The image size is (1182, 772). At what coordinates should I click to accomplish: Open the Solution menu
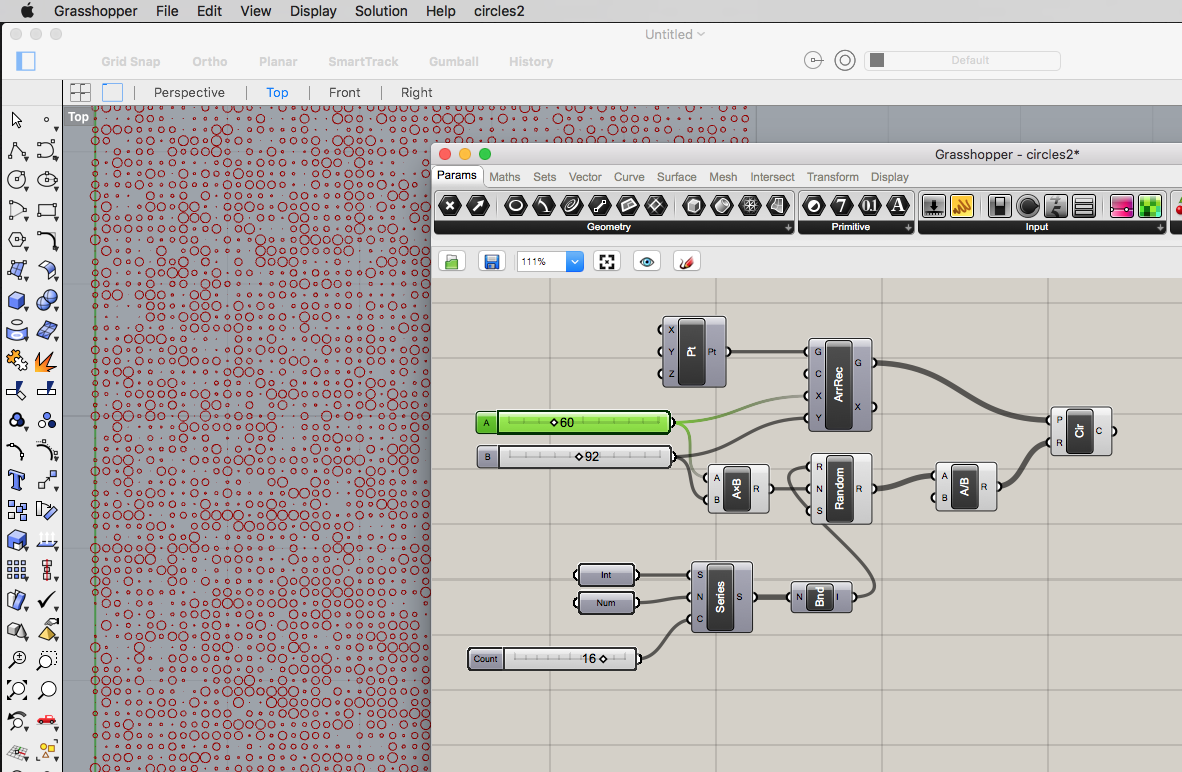[x=381, y=11]
